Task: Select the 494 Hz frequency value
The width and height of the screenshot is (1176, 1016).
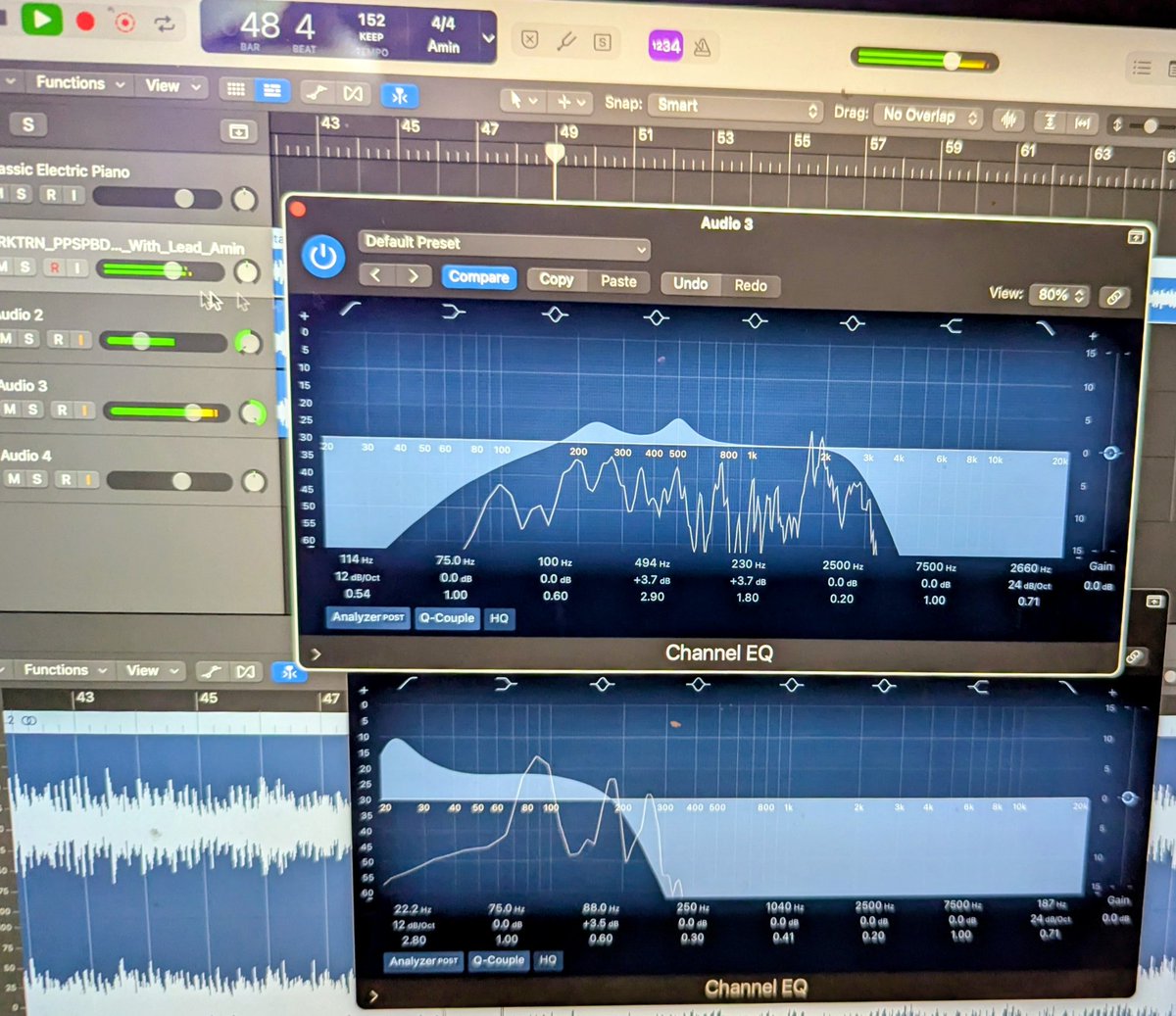Action: point(652,563)
